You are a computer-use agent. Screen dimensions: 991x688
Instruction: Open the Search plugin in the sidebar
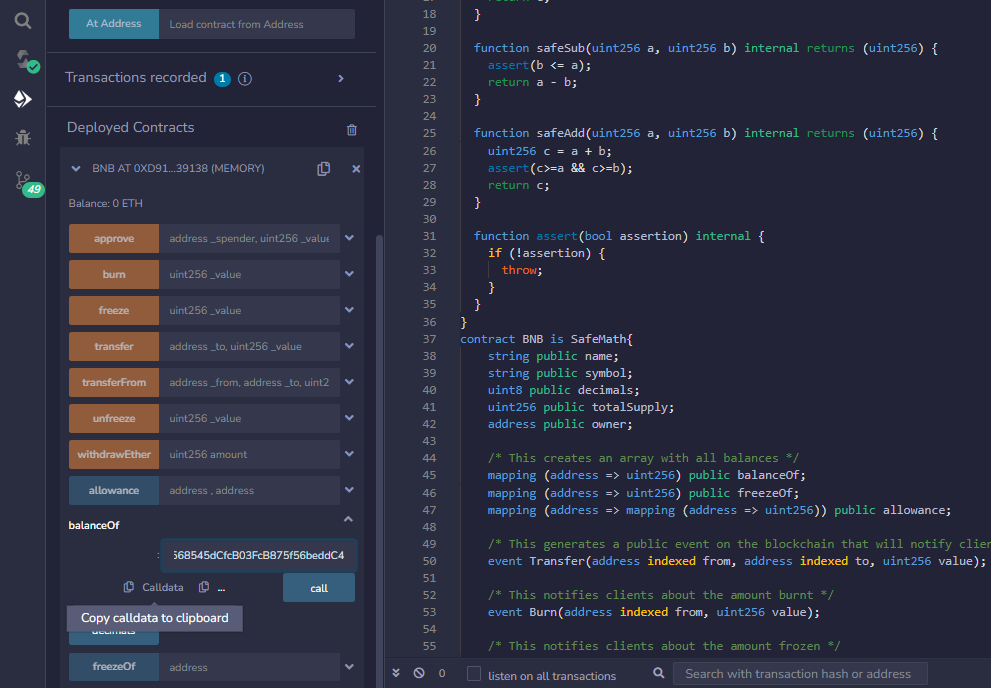pyautogui.click(x=23, y=21)
